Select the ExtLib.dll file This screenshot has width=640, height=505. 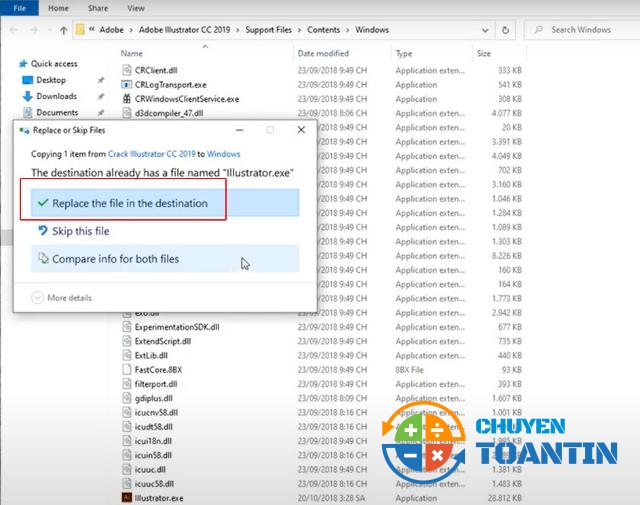point(151,356)
